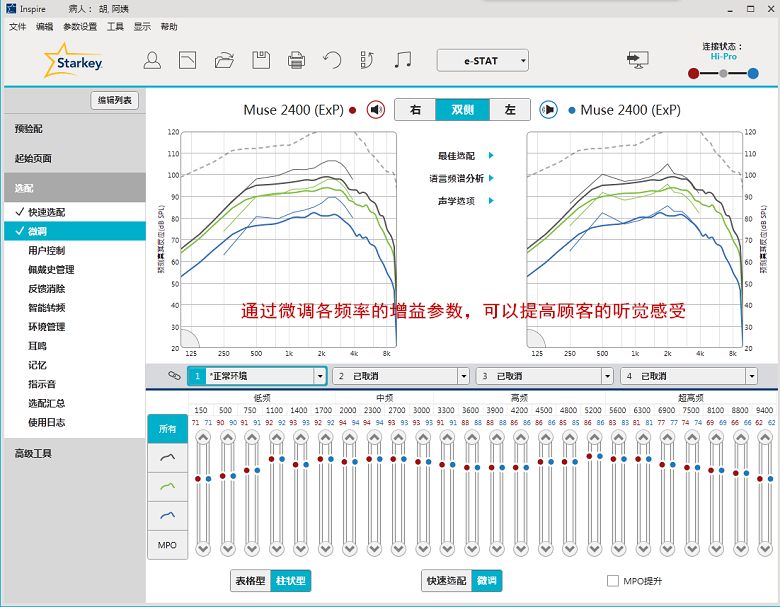Open the 参数设置 menu

point(80,27)
